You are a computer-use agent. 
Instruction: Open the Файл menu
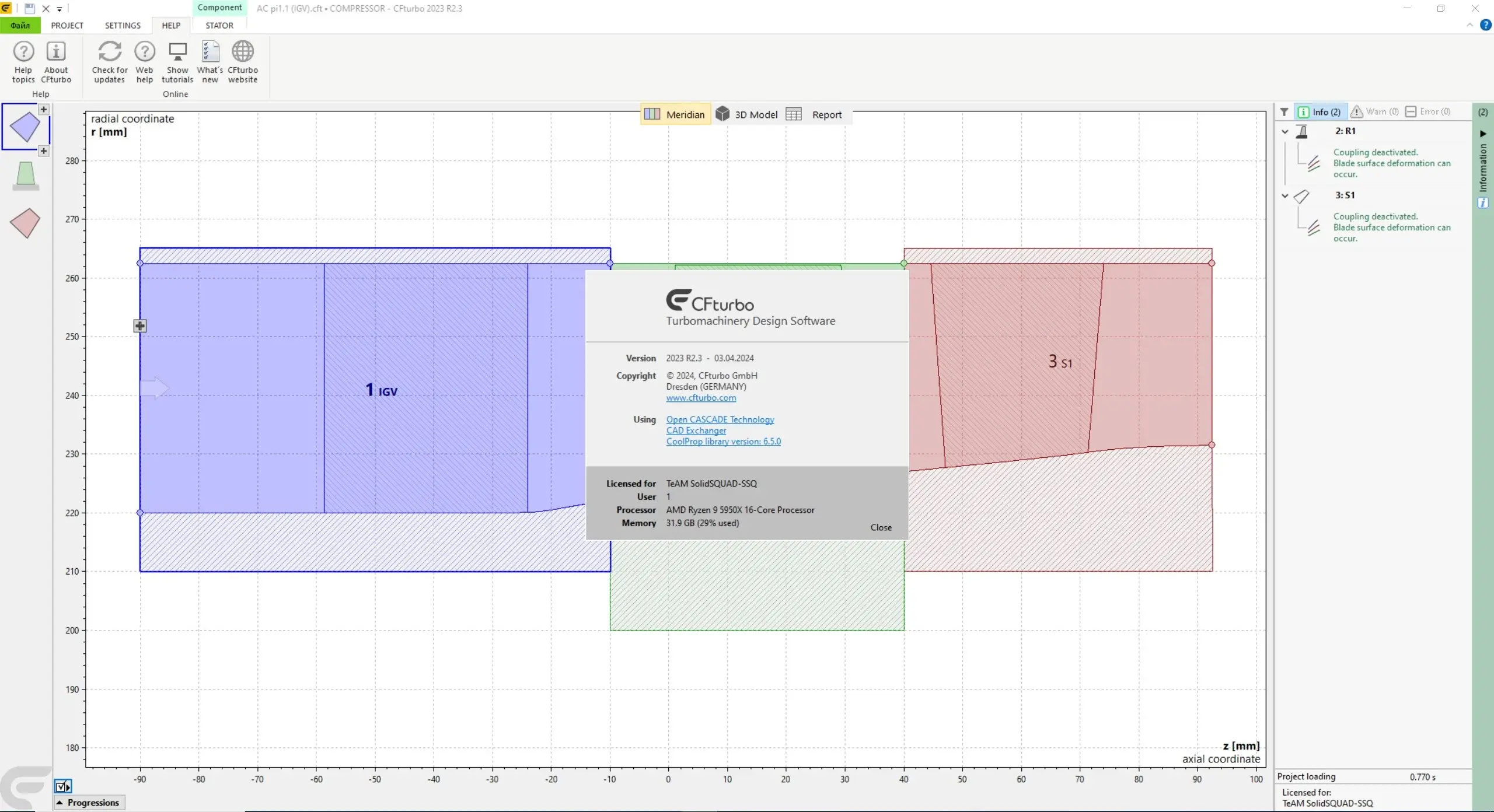click(x=20, y=25)
